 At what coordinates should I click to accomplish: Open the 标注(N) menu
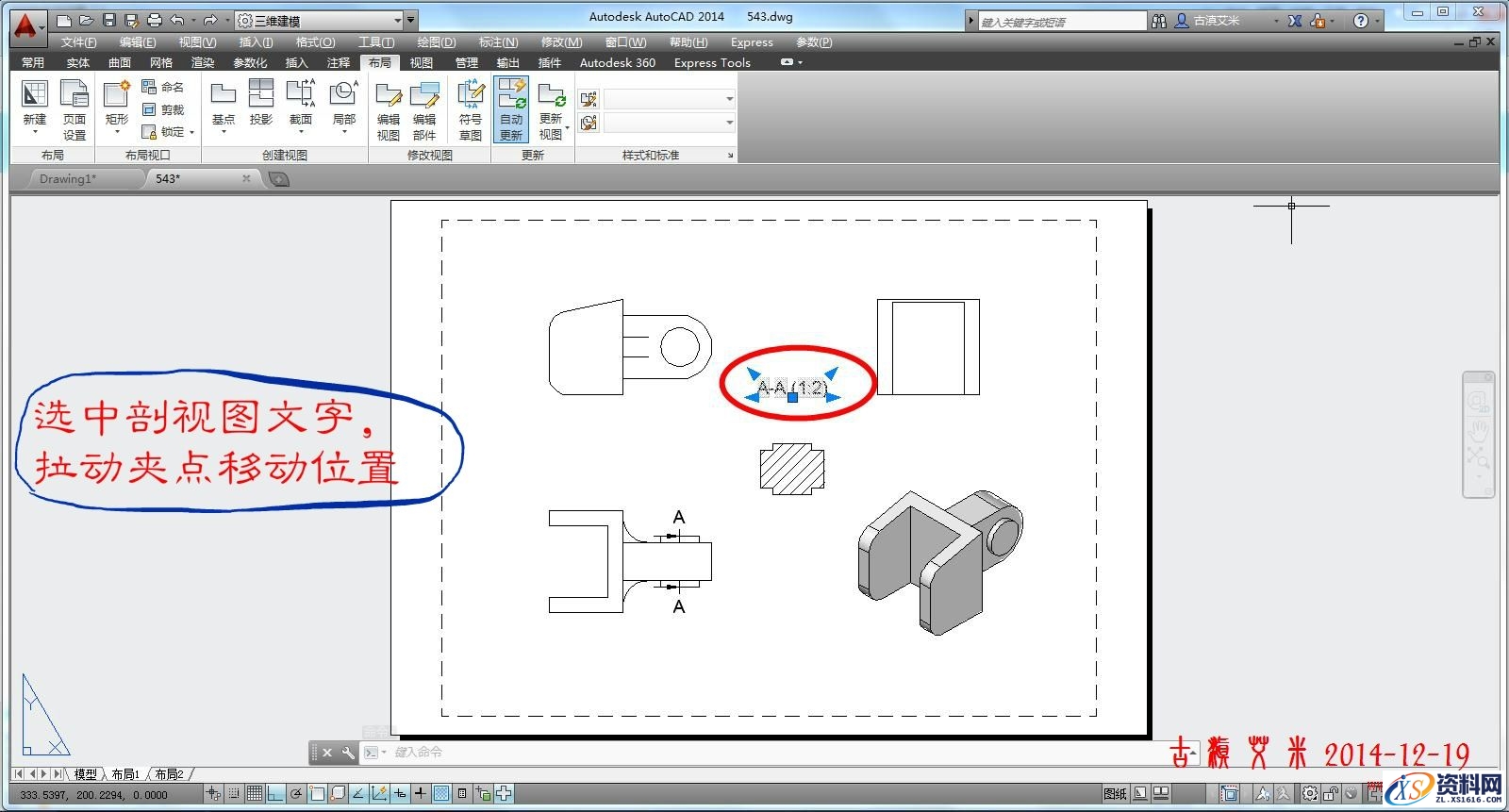[498, 42]
